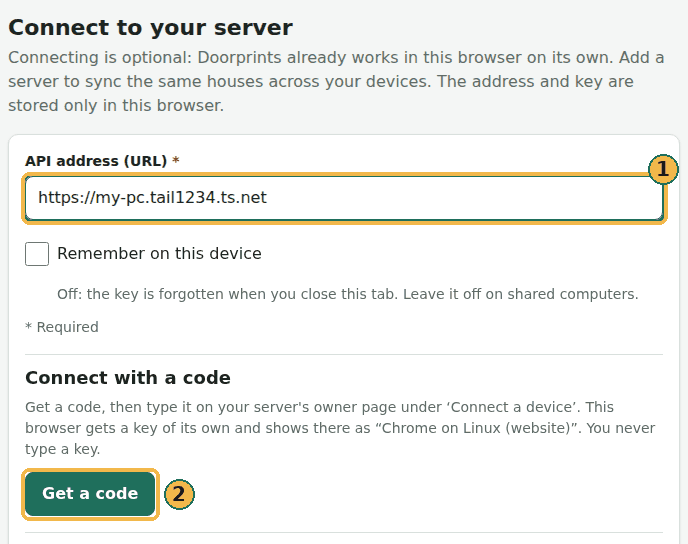The width and height of the screenshot is (688, 544).
Task: Select the 'Connect to your server' heading
Action: 150,28
